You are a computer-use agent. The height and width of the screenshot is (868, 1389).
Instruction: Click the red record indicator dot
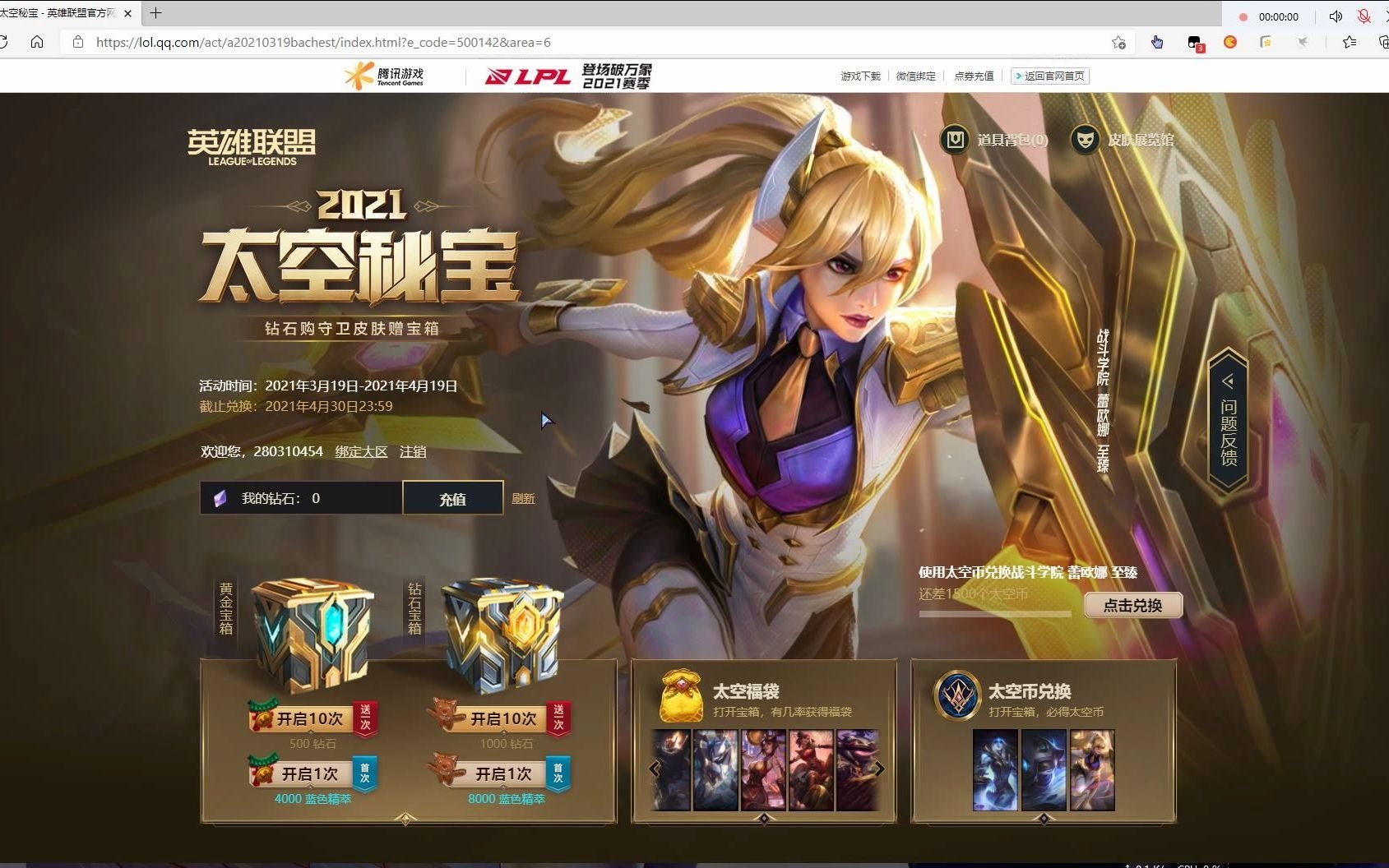(x=1243, y=16)
